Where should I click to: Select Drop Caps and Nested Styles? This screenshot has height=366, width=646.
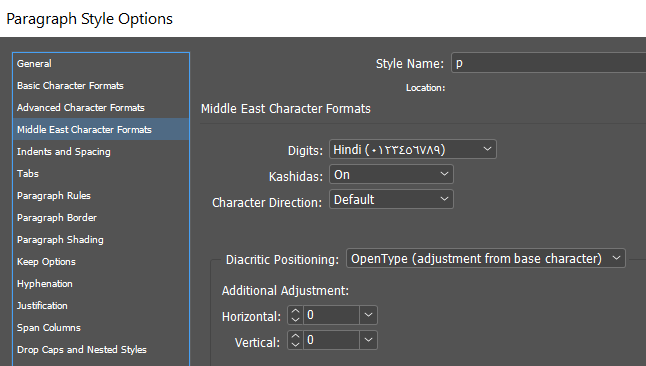101,350
